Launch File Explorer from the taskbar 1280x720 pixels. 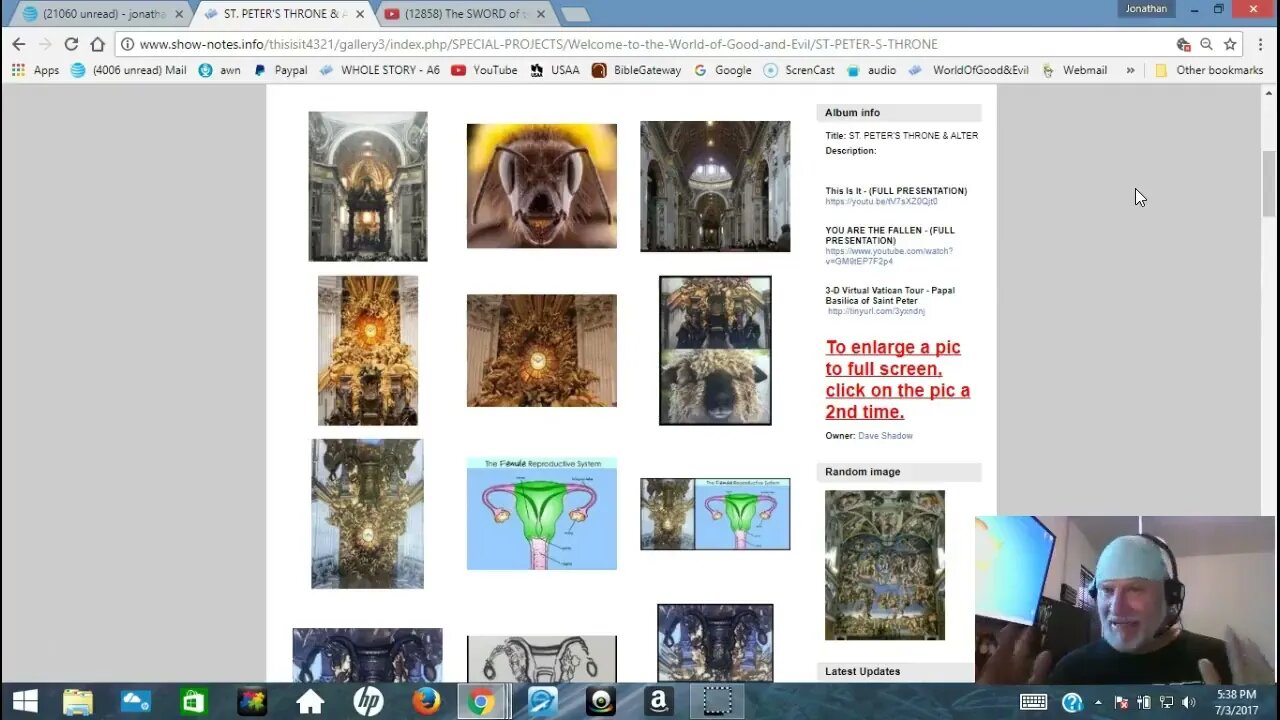point(77,702)
